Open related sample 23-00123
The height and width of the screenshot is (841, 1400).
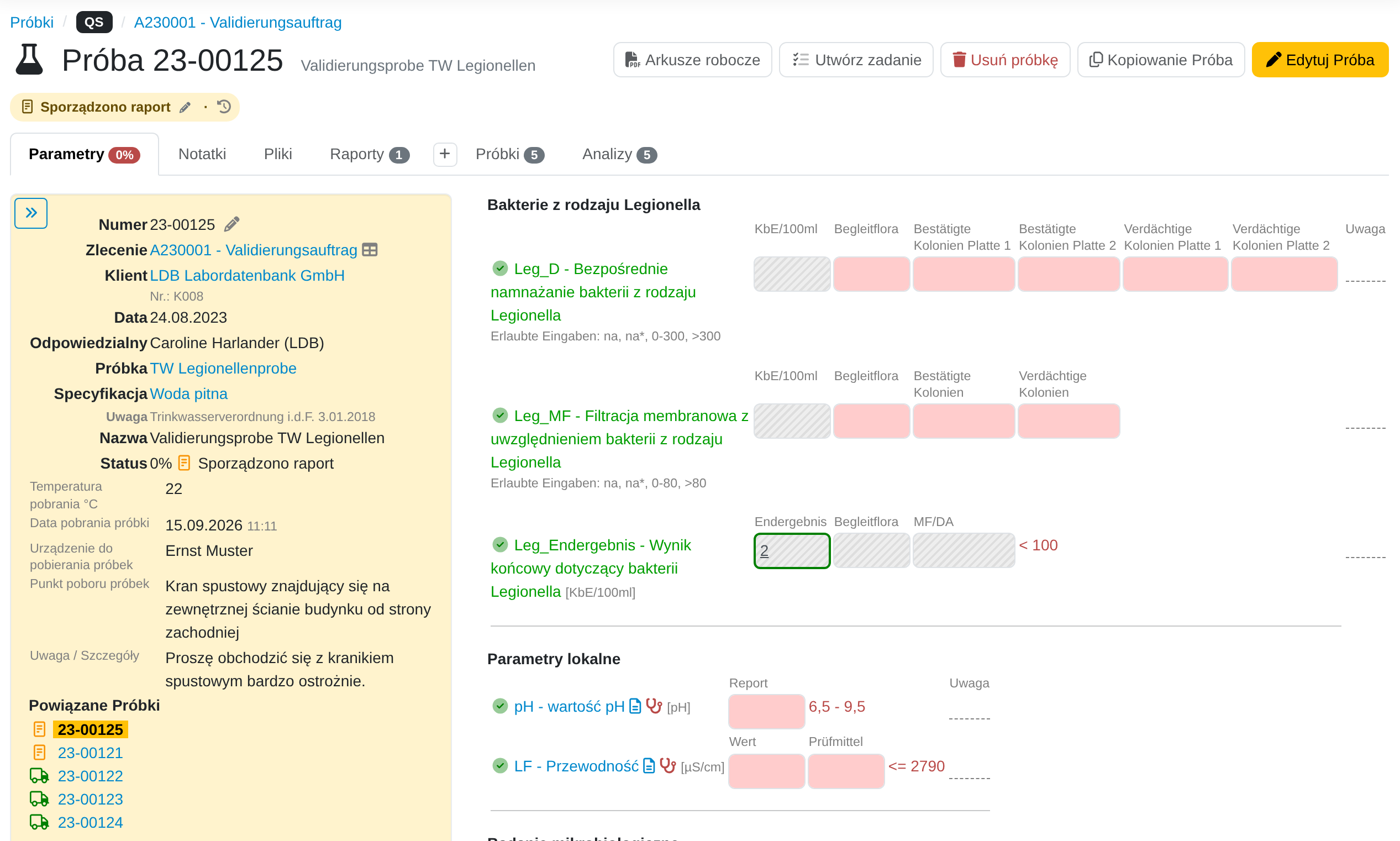[x=90, y=799]
